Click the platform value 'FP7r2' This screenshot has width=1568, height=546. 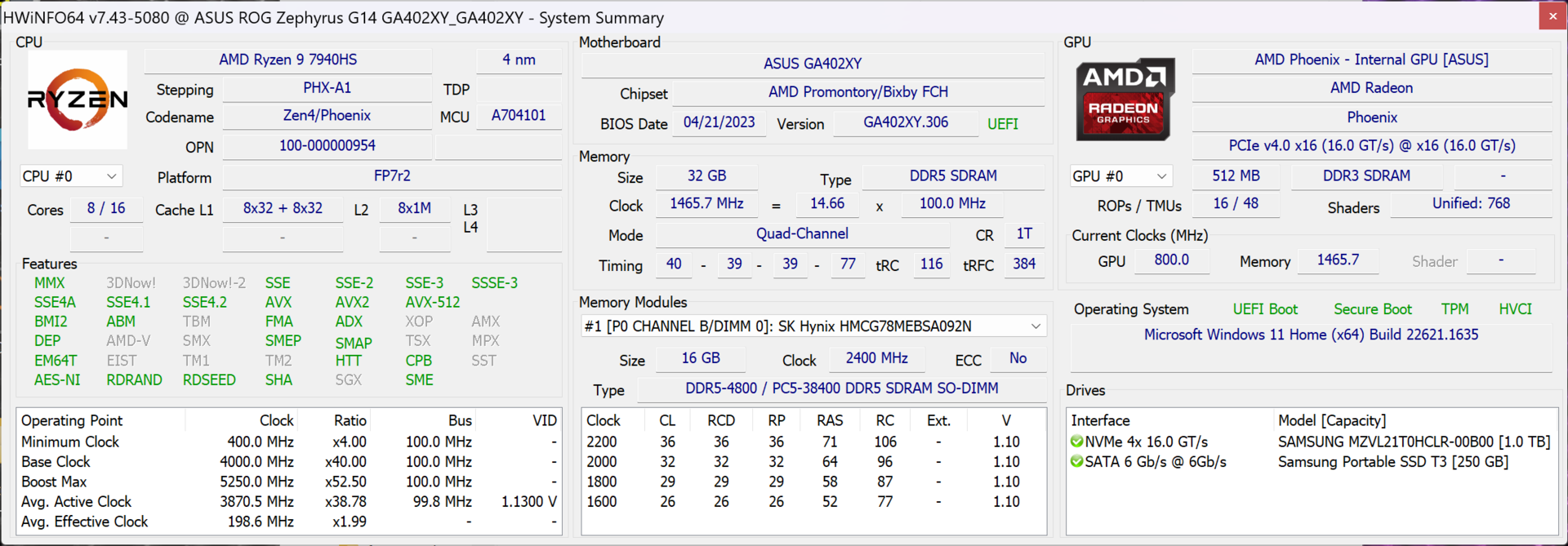point(392,176)
